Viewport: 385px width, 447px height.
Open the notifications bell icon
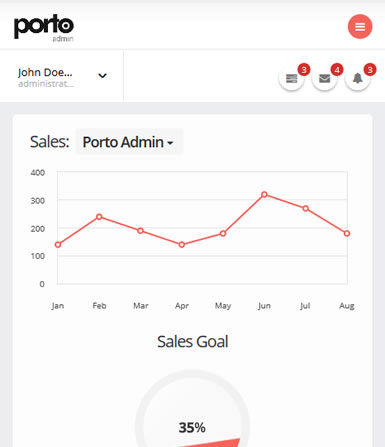(357, 79)
